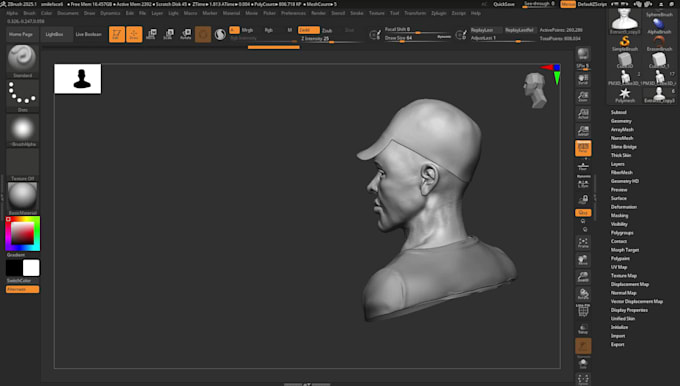Select the PolyMesh3D star tool

[624, 95]
